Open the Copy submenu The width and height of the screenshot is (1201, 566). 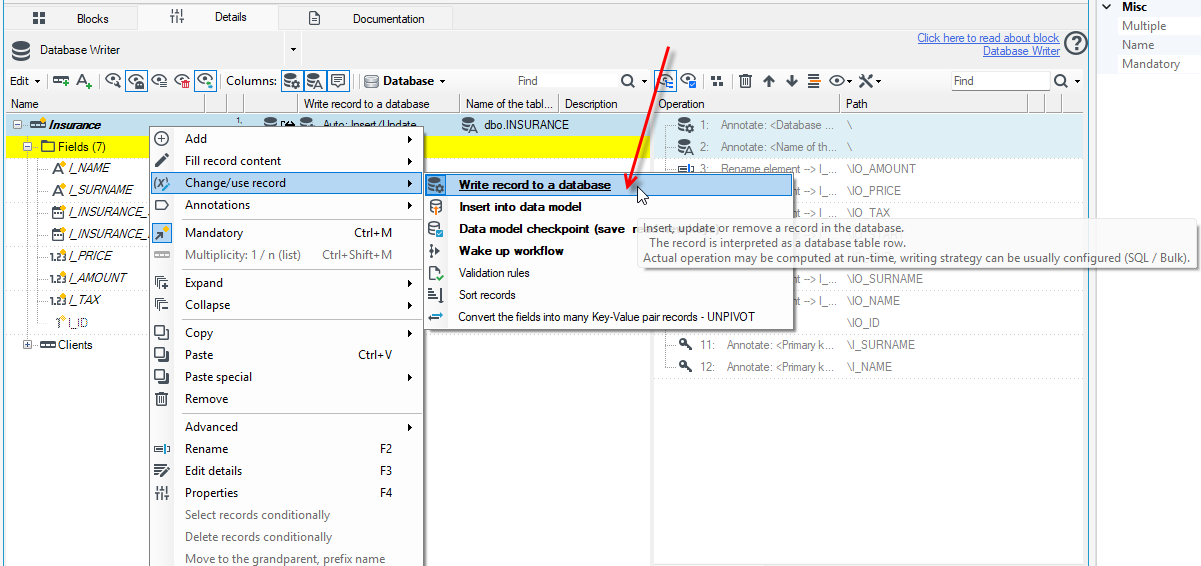pyautogui.click(x=287, y=333)
